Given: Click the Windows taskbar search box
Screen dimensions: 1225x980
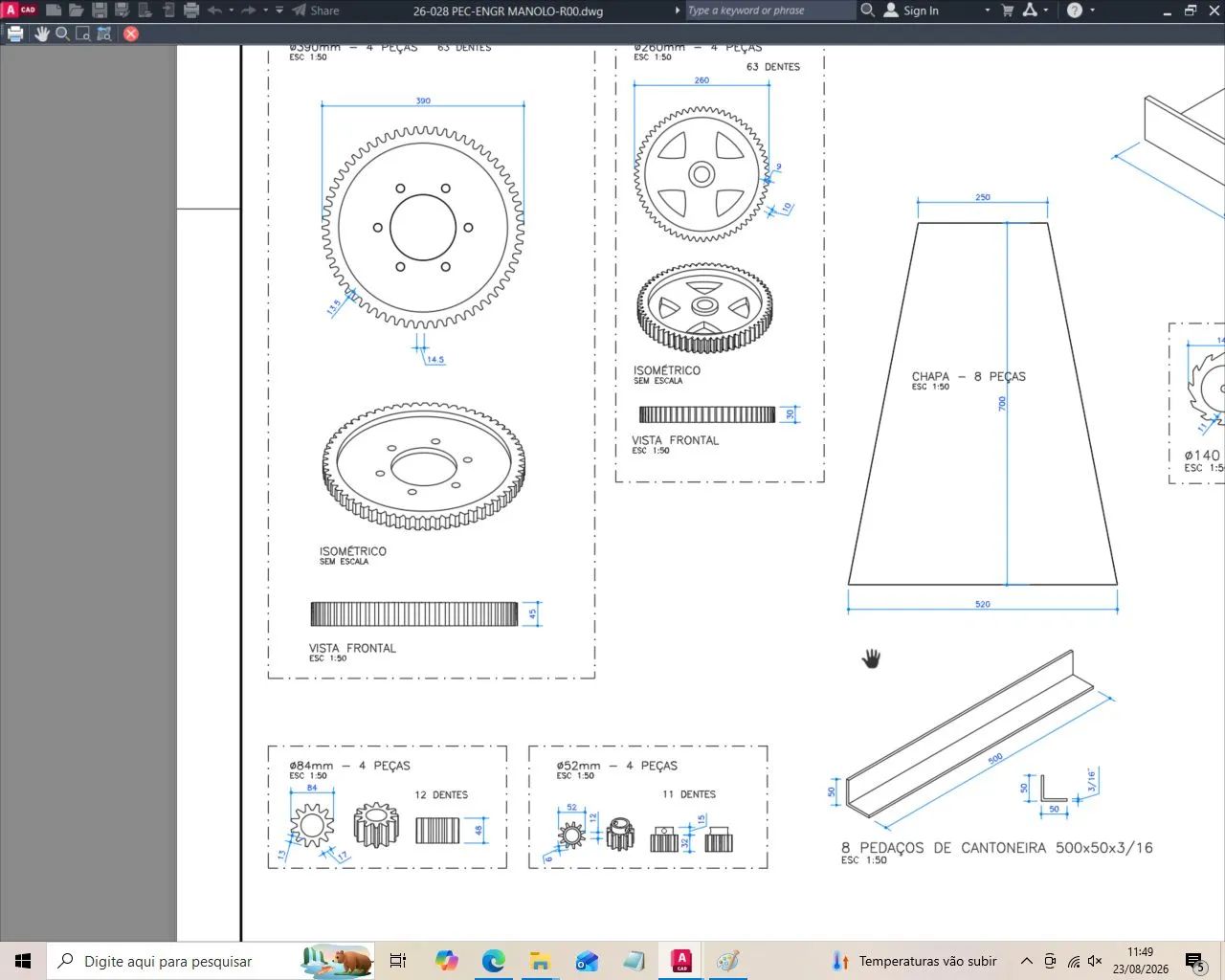Looking at the screenshot, I should (212, 961).
